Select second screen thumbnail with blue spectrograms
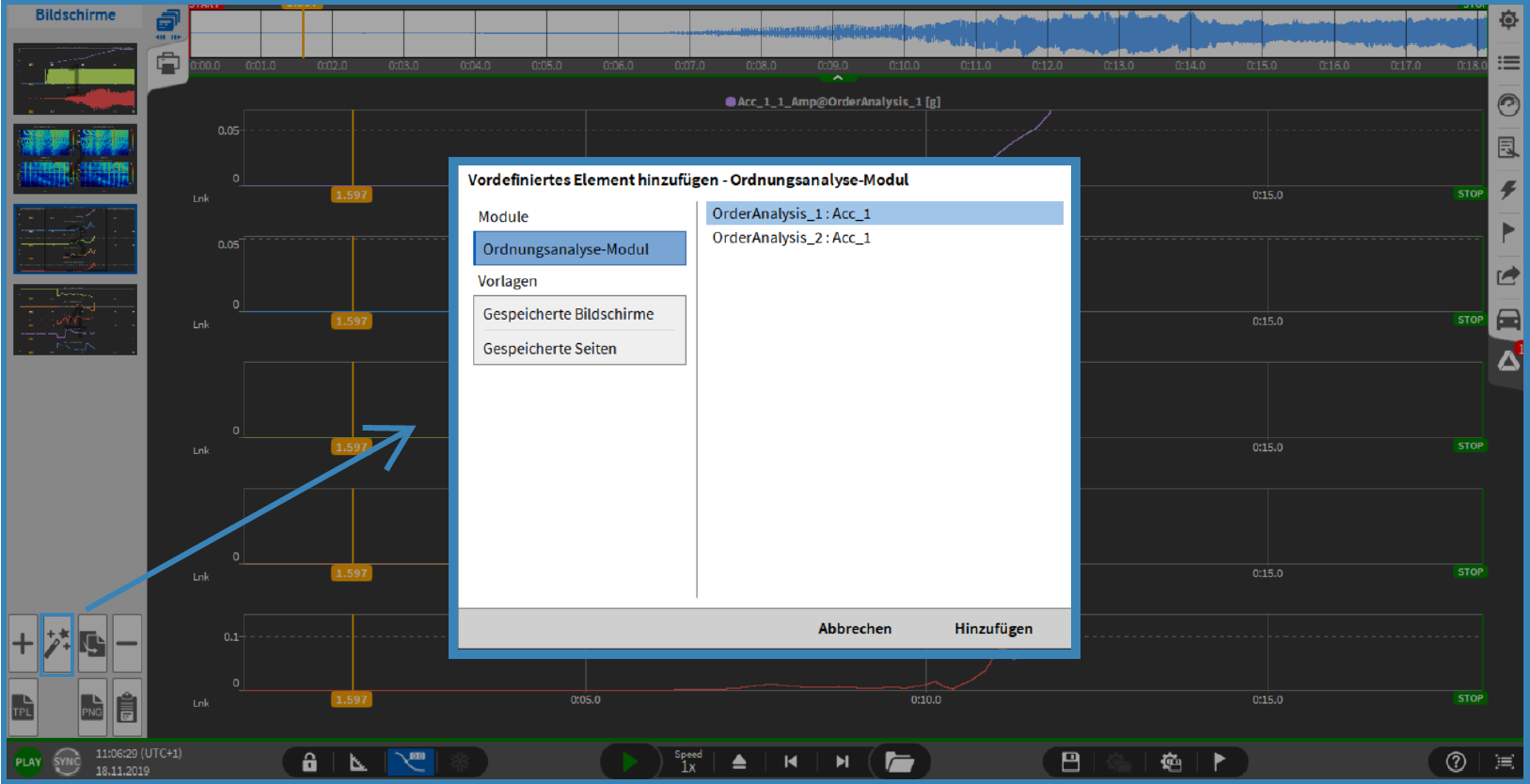Viewport: 1530px width, 784px height. [x=75, y=159]
